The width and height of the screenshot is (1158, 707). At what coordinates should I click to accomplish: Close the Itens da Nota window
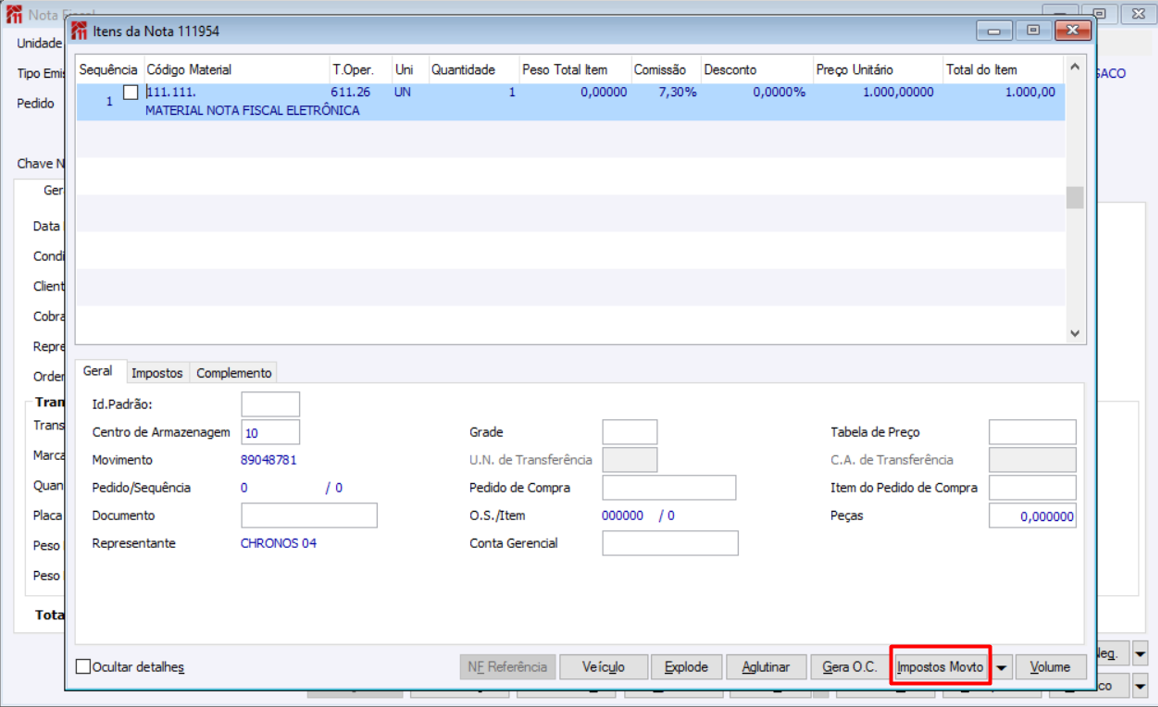(x=1072, y=30)
